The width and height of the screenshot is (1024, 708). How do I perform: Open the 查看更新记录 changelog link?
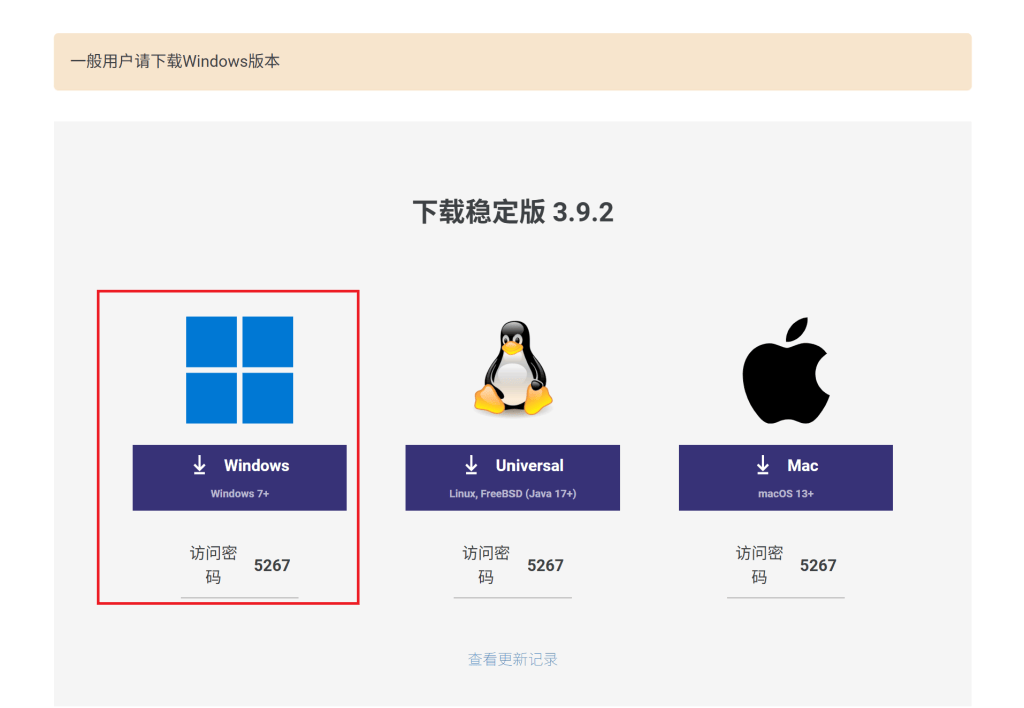pos(512,660)
